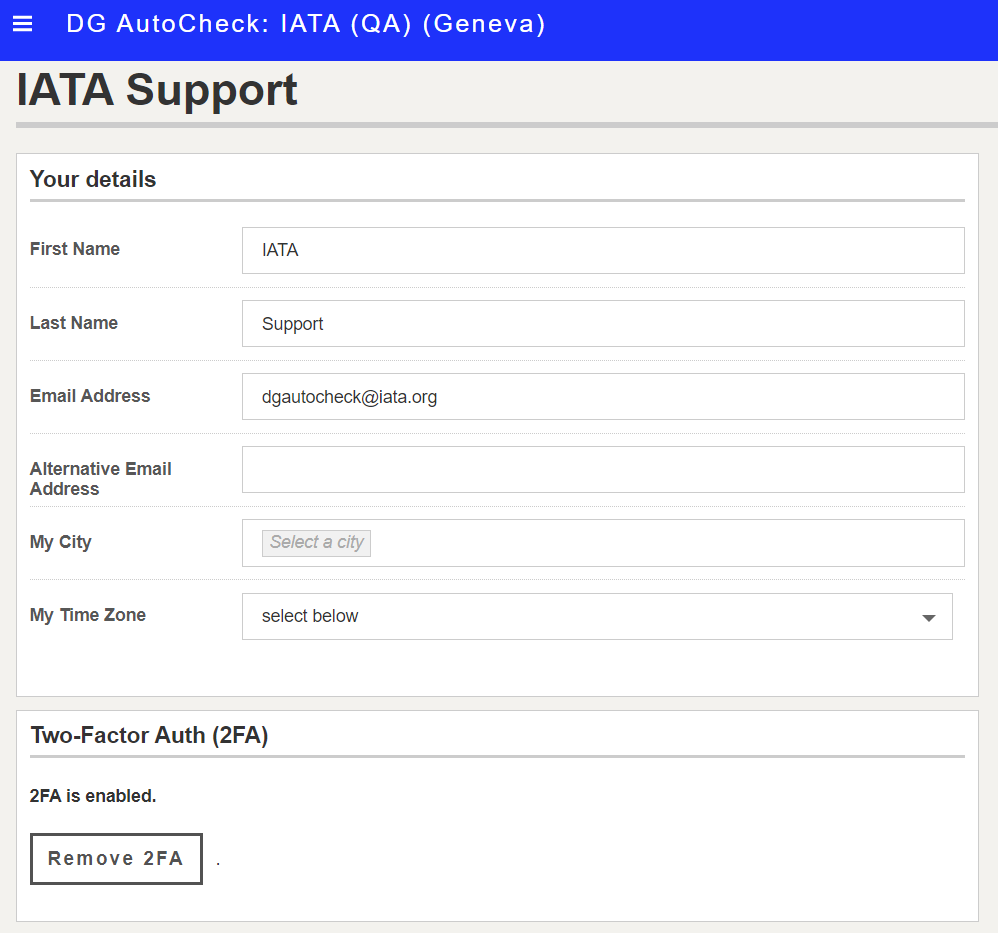Click the Alternative Email Address field
Screen dimensions: 998x933
603,470
